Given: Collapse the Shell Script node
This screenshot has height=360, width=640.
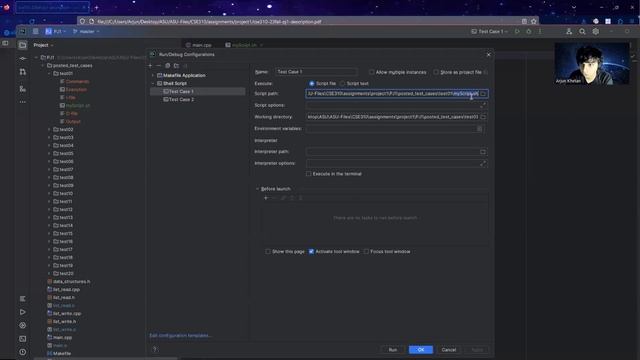Looking at the screenshot, I should 153,83.
